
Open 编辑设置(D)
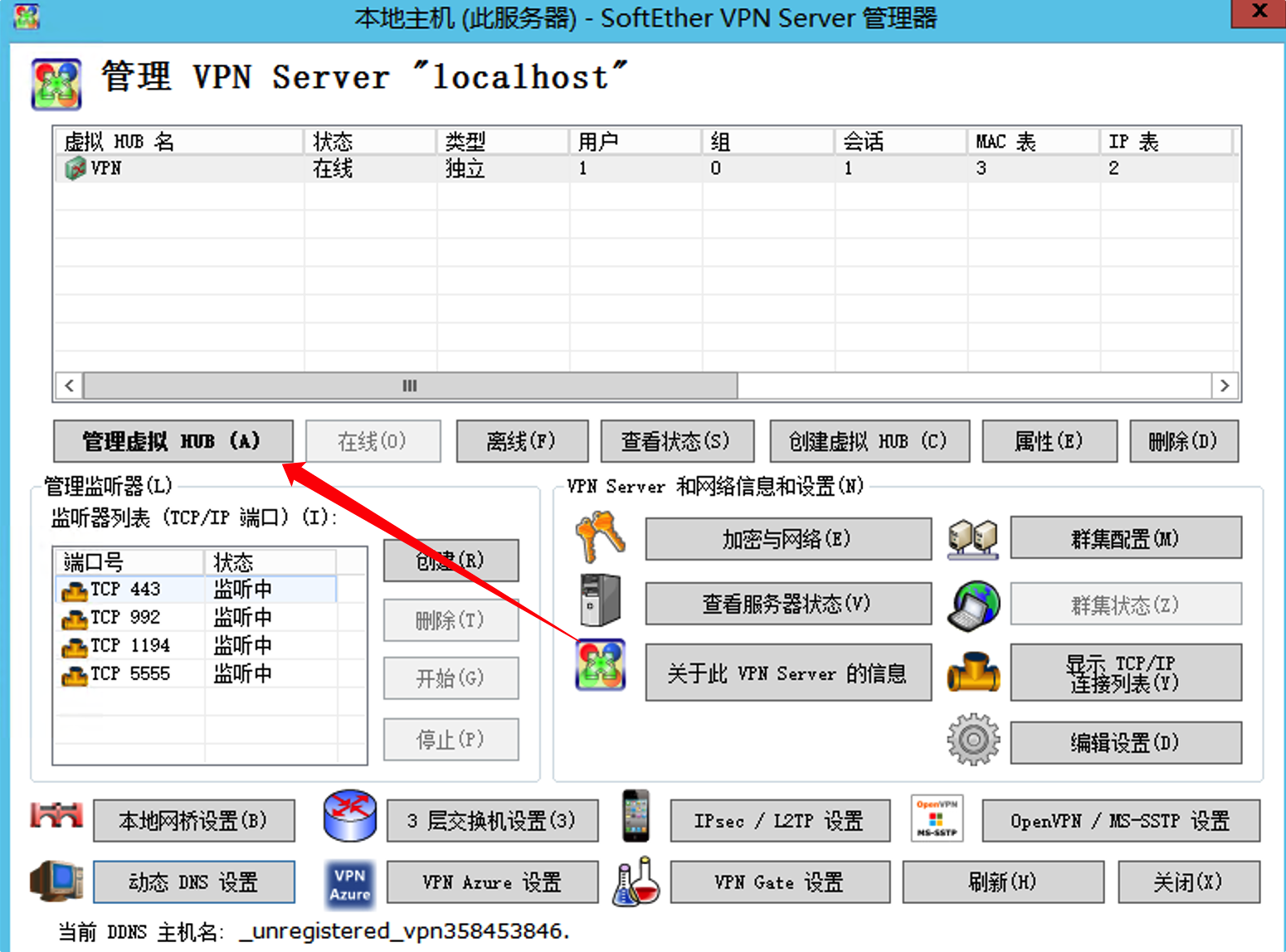tap(1126, 742)
